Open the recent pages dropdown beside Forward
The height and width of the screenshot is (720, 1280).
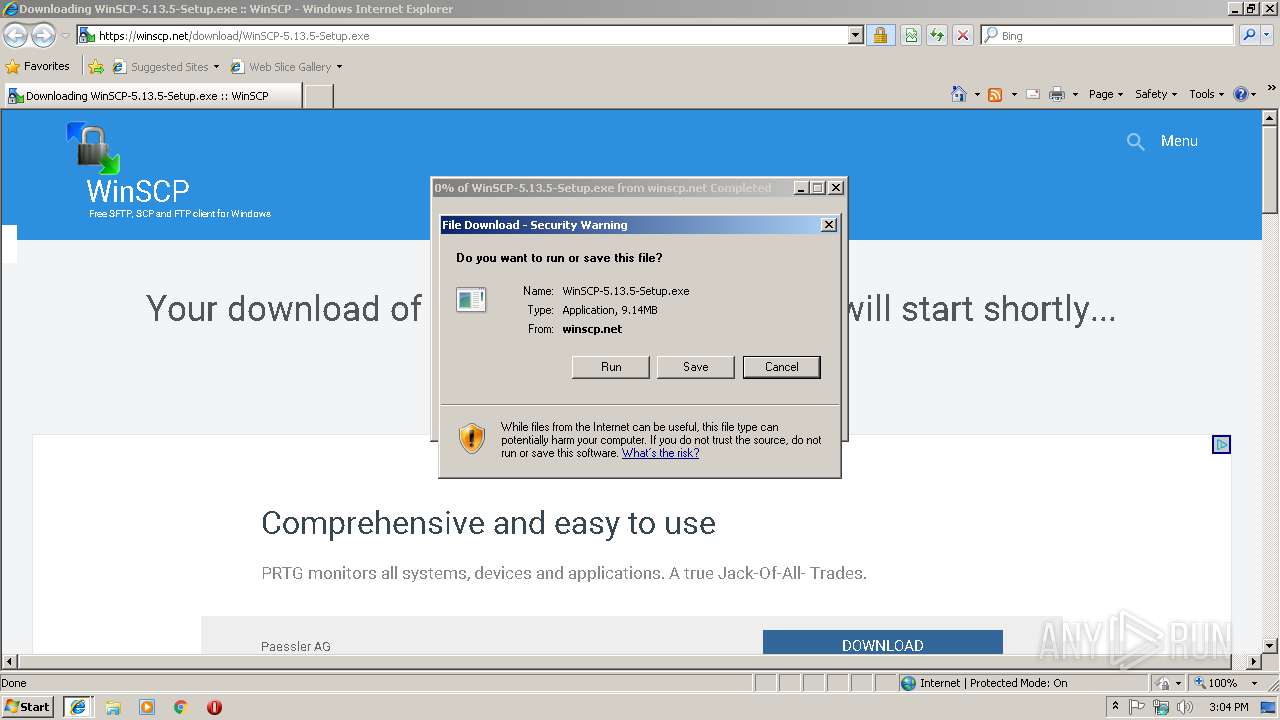65,36
